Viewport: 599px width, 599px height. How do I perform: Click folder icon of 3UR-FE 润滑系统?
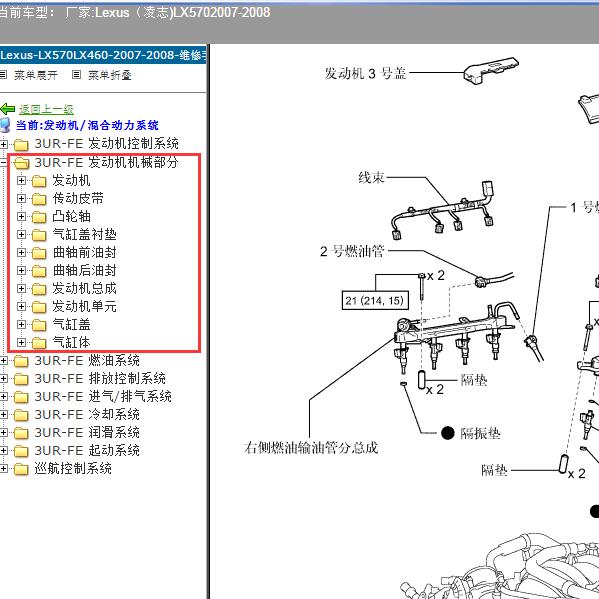(21, 433)
